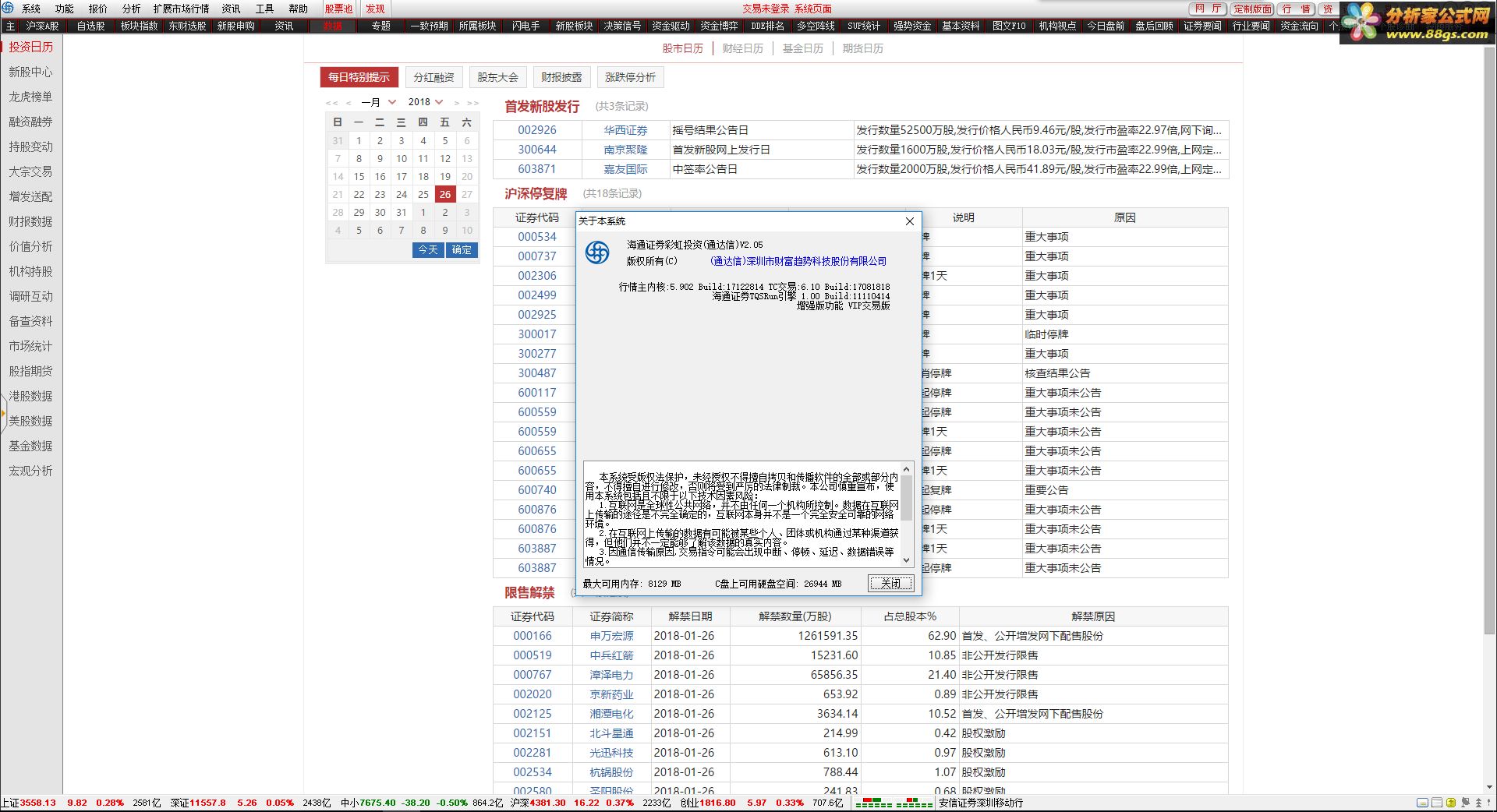Click the 确定 calendar button
1497x812 pixels.
click(x=462, y=250)
